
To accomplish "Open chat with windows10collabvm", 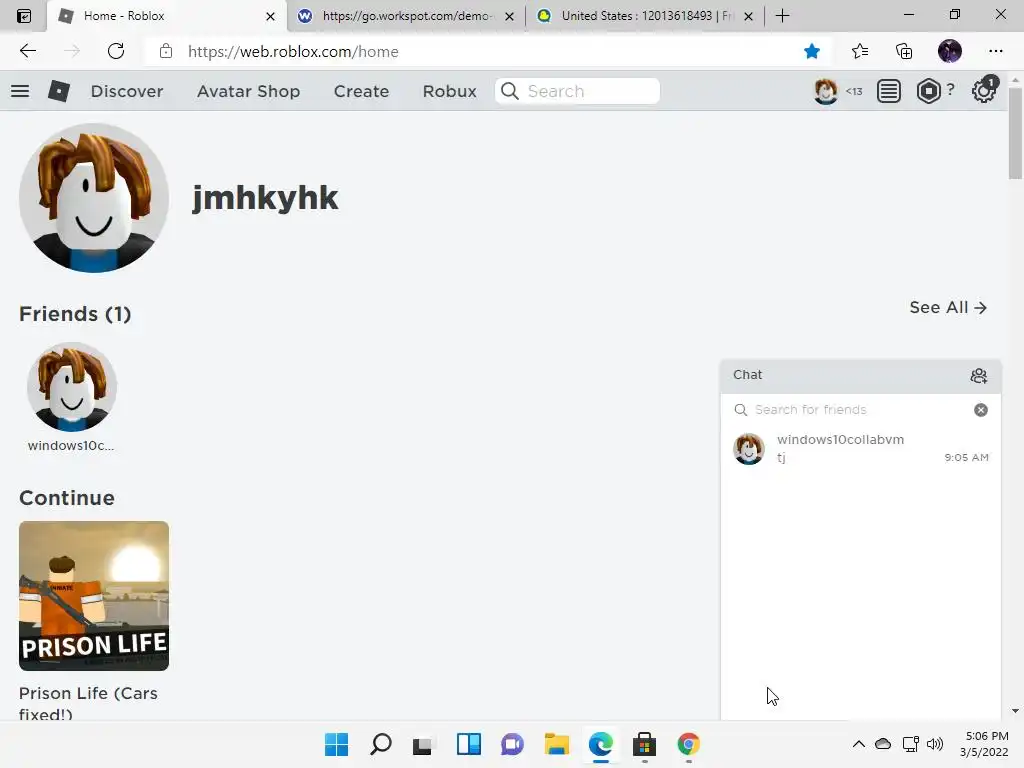I will pyautogui.click(x=861, y=449).
